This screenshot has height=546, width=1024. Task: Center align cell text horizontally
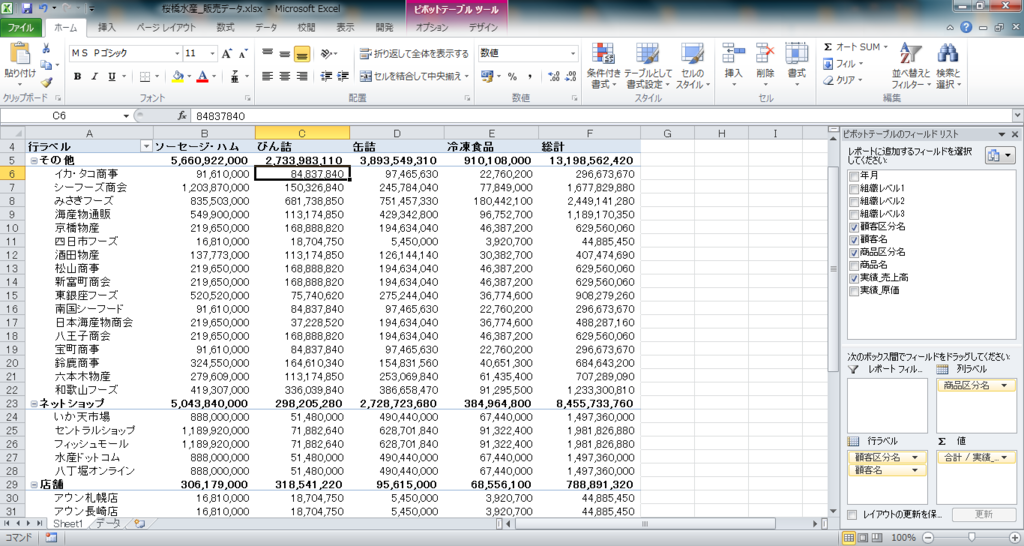pos(284,76)
